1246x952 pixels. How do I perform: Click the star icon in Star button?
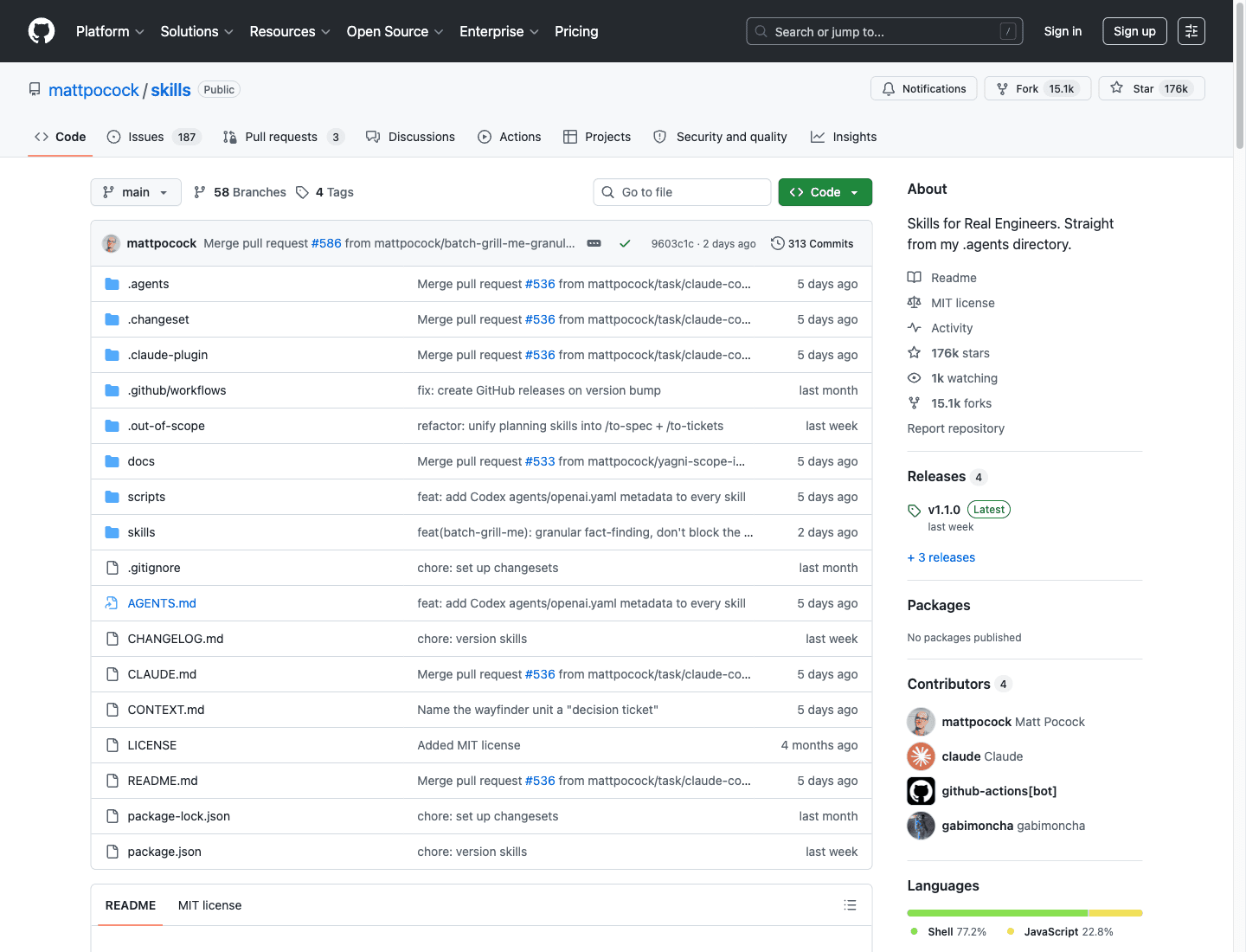(x=1117, y=88)
